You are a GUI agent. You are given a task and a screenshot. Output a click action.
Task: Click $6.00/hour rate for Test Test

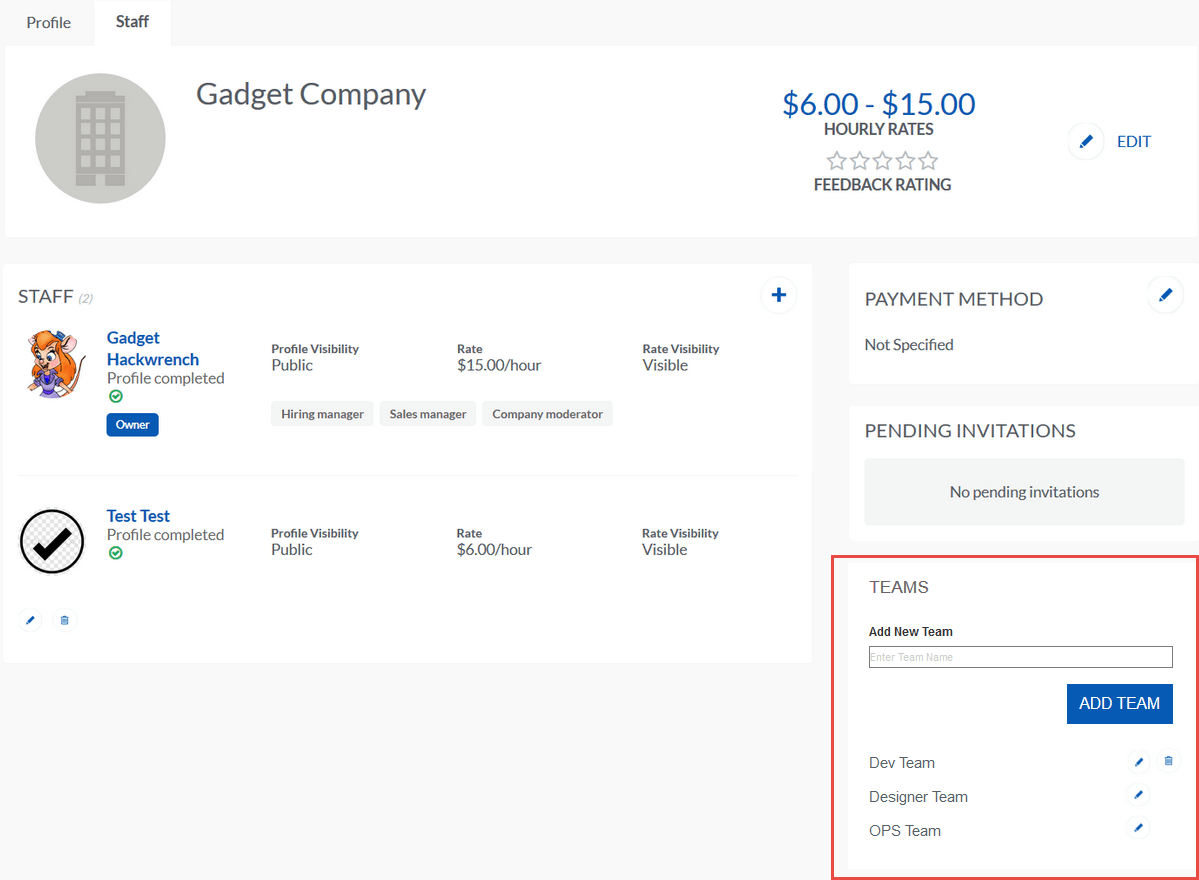tap(494, 550)
